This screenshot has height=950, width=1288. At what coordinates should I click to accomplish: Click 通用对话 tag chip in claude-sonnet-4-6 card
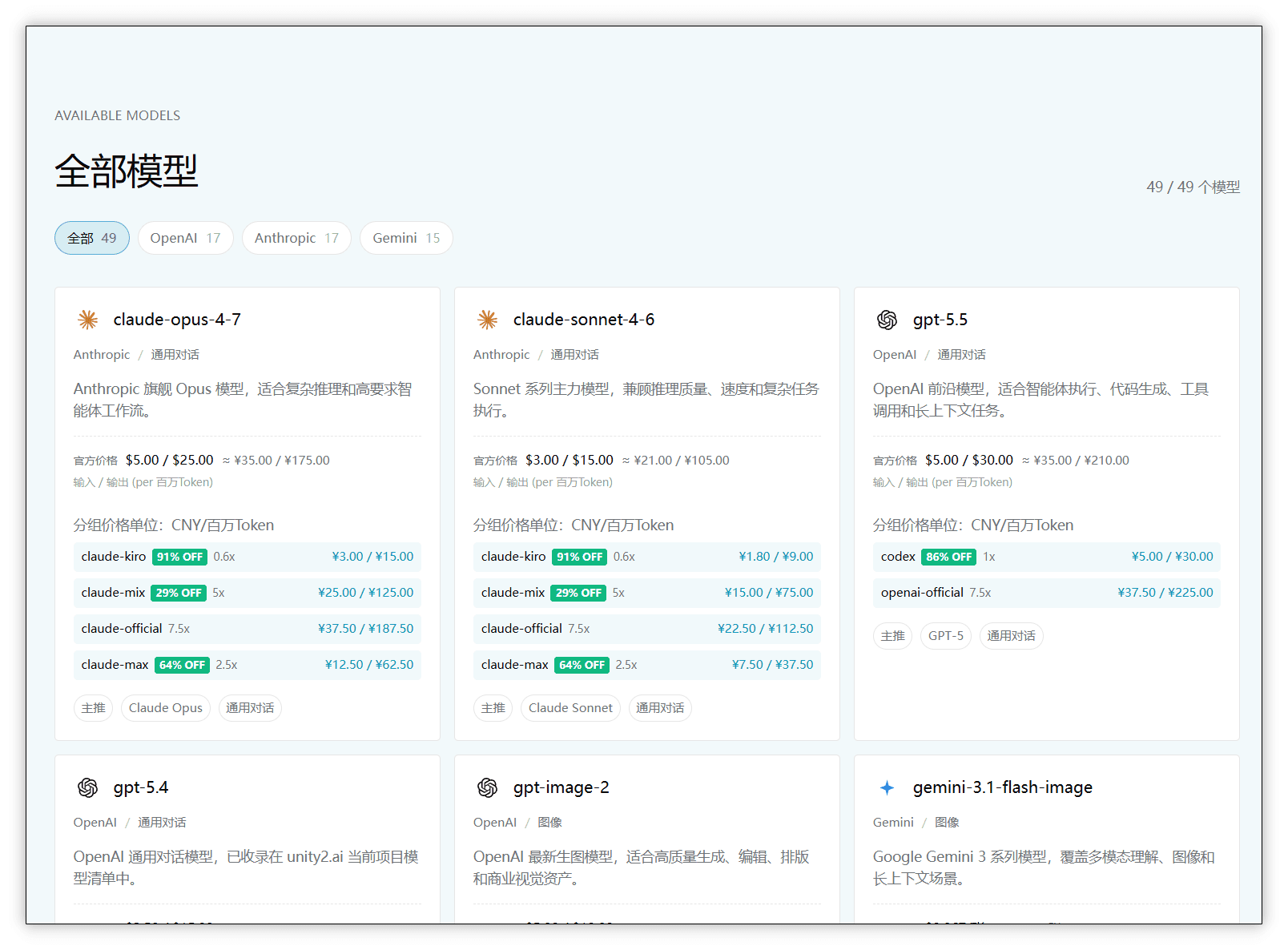(x=660, y=708)
